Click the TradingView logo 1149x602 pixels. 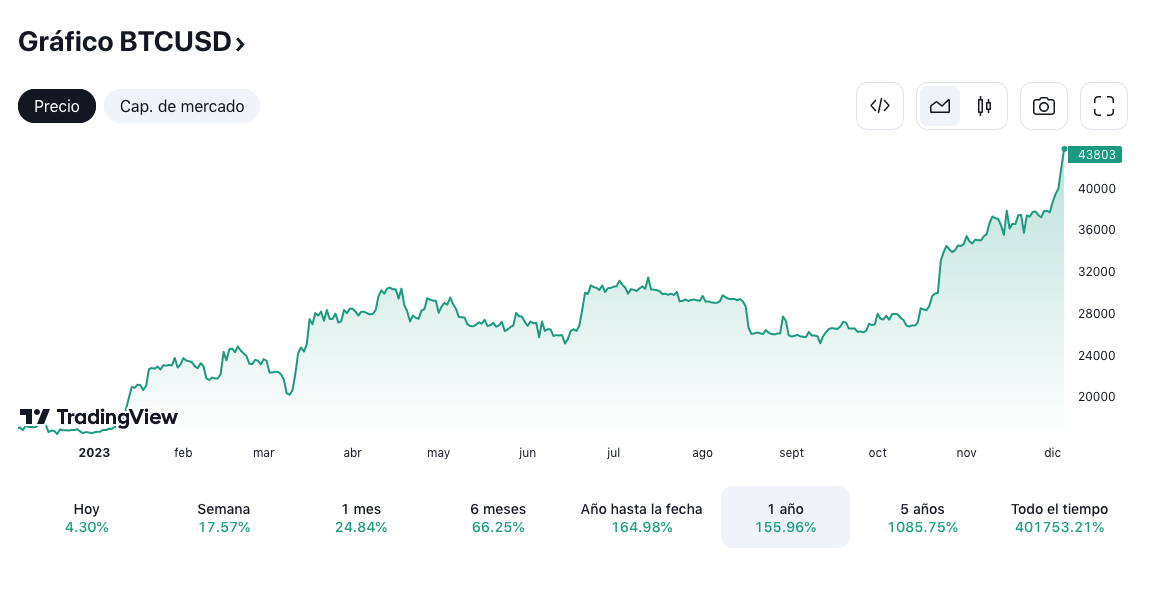pos(98,417)
